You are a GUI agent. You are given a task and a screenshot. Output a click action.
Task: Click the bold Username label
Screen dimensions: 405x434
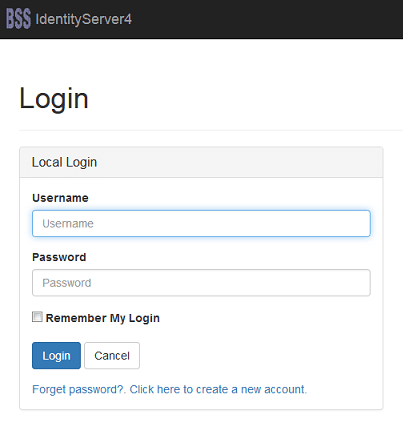coord(60,198)
